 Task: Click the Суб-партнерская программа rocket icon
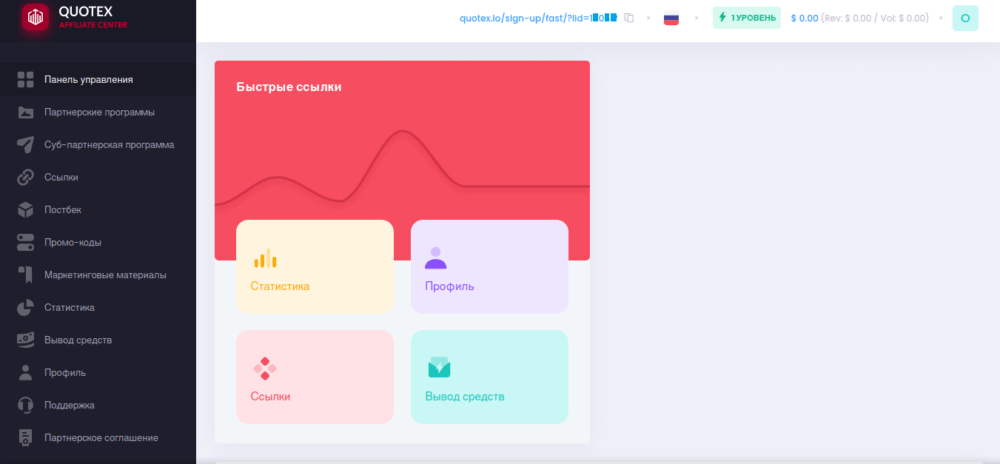point(26,145)
